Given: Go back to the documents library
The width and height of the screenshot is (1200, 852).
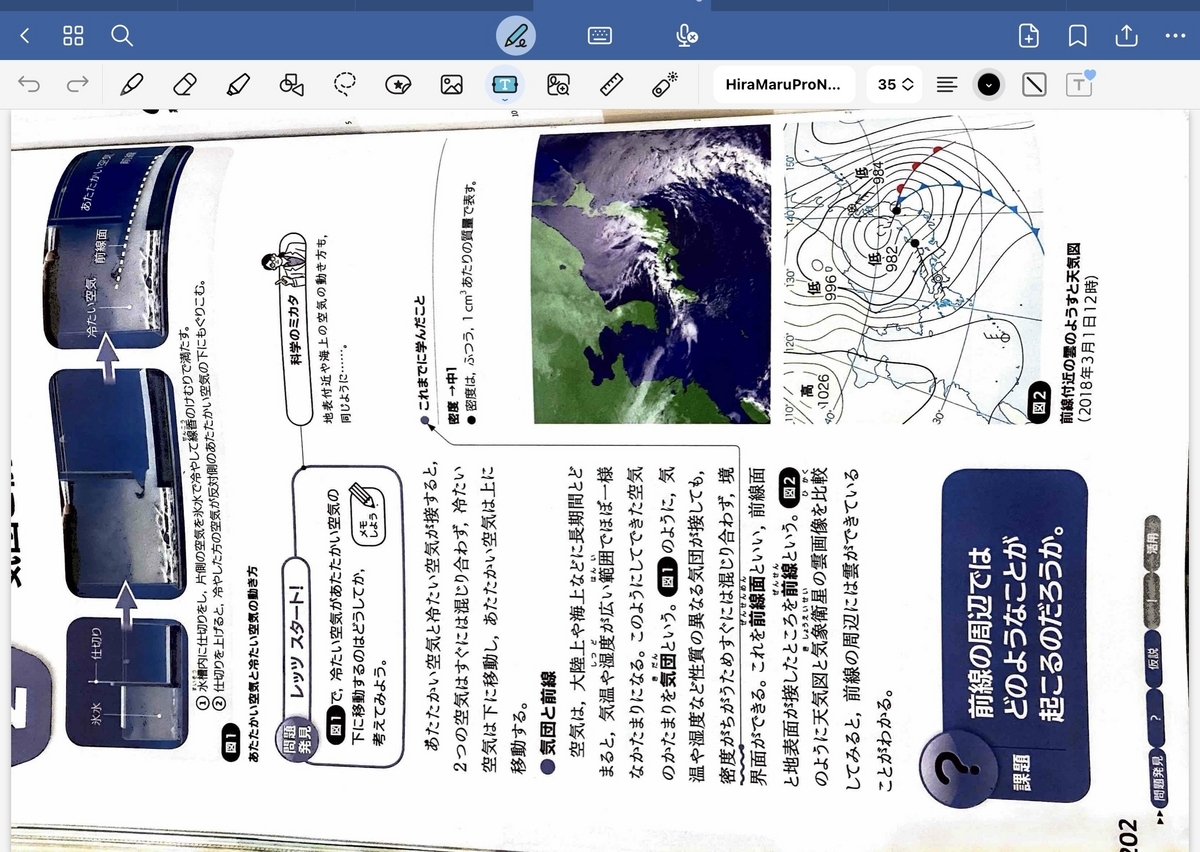Looking at the screenshot, I should click(x=25, y=36).
